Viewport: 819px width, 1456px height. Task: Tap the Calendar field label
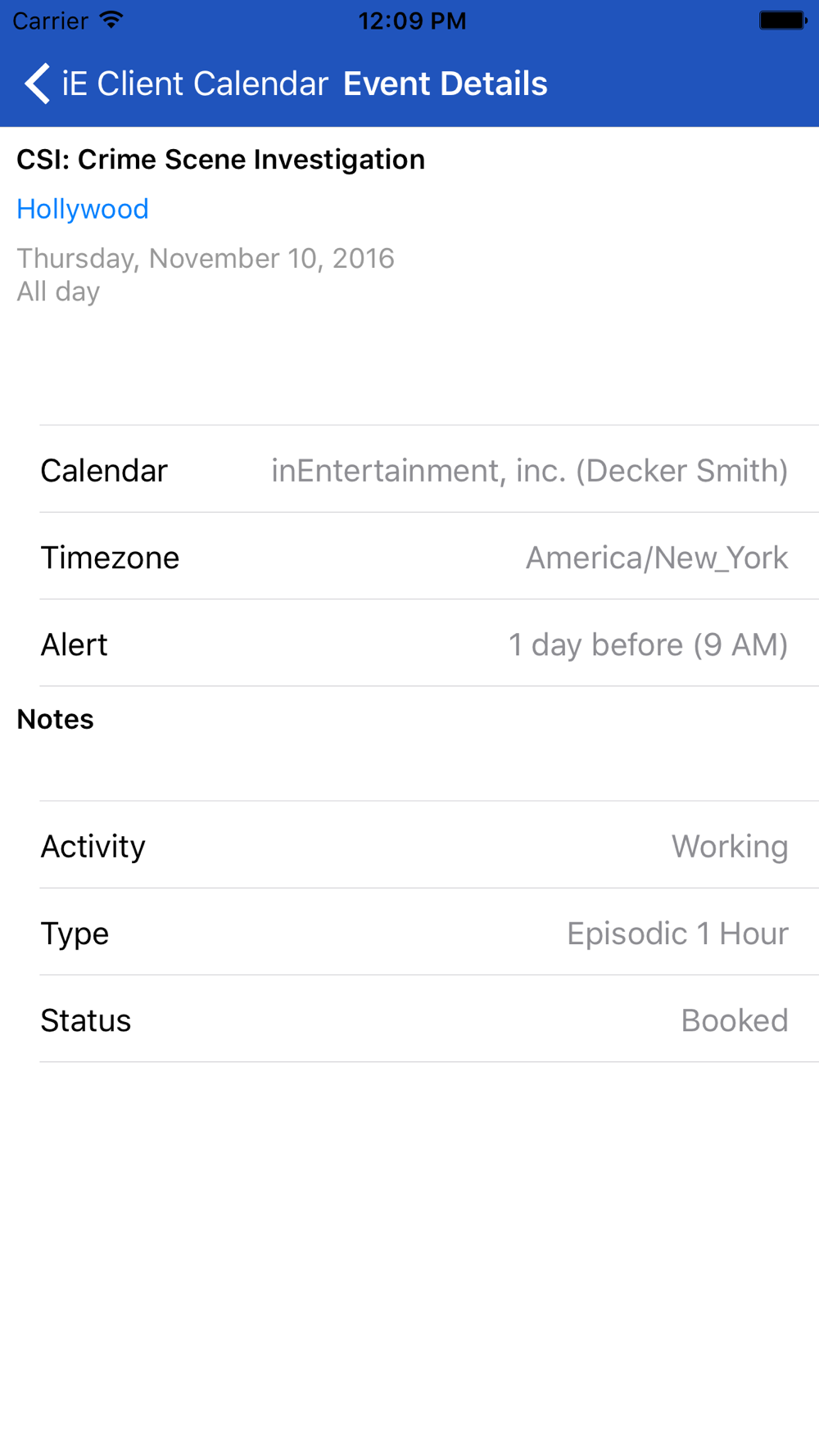click(104, 470)
